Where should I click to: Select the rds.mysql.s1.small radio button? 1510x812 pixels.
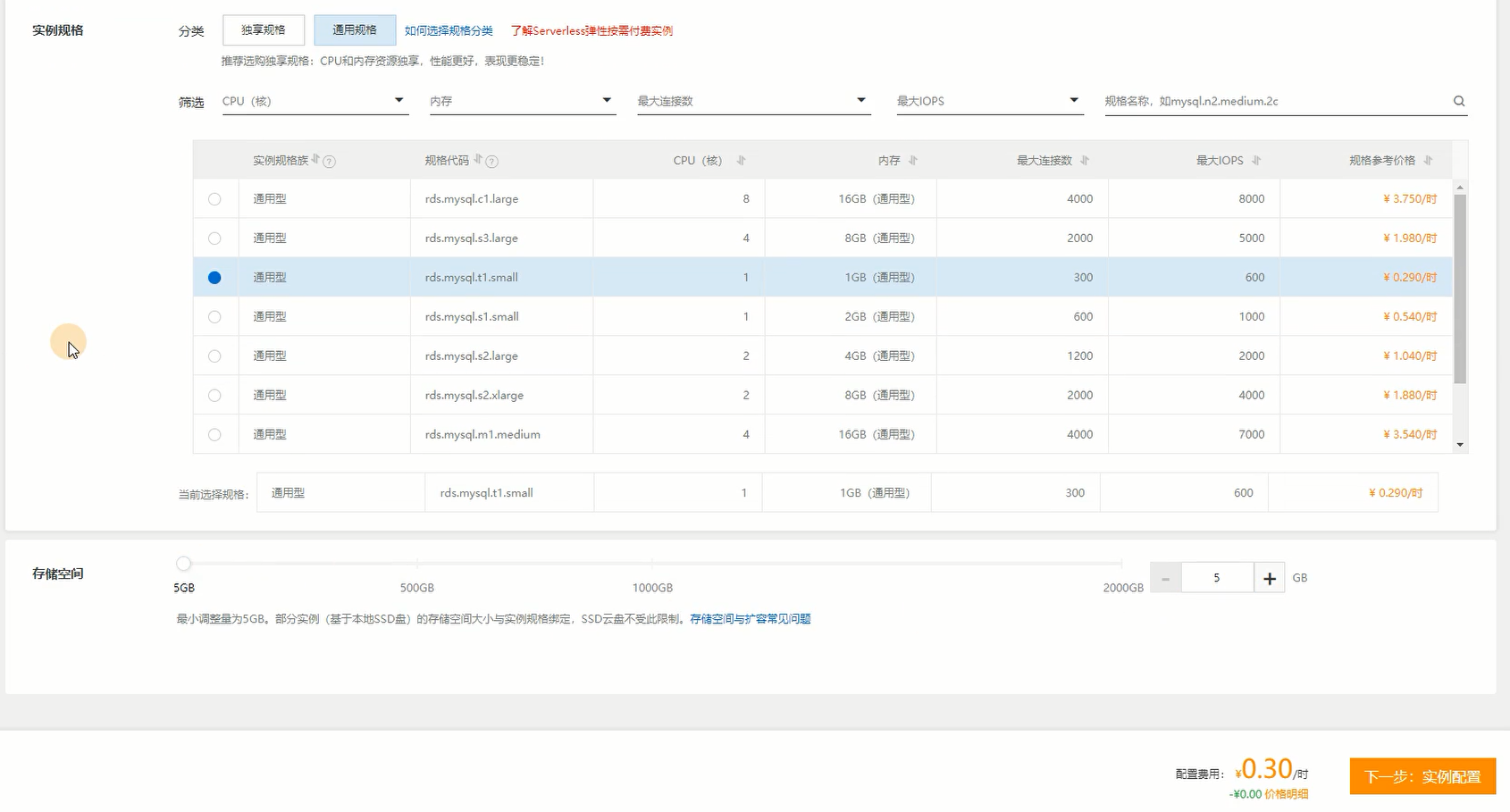(214, 317)
